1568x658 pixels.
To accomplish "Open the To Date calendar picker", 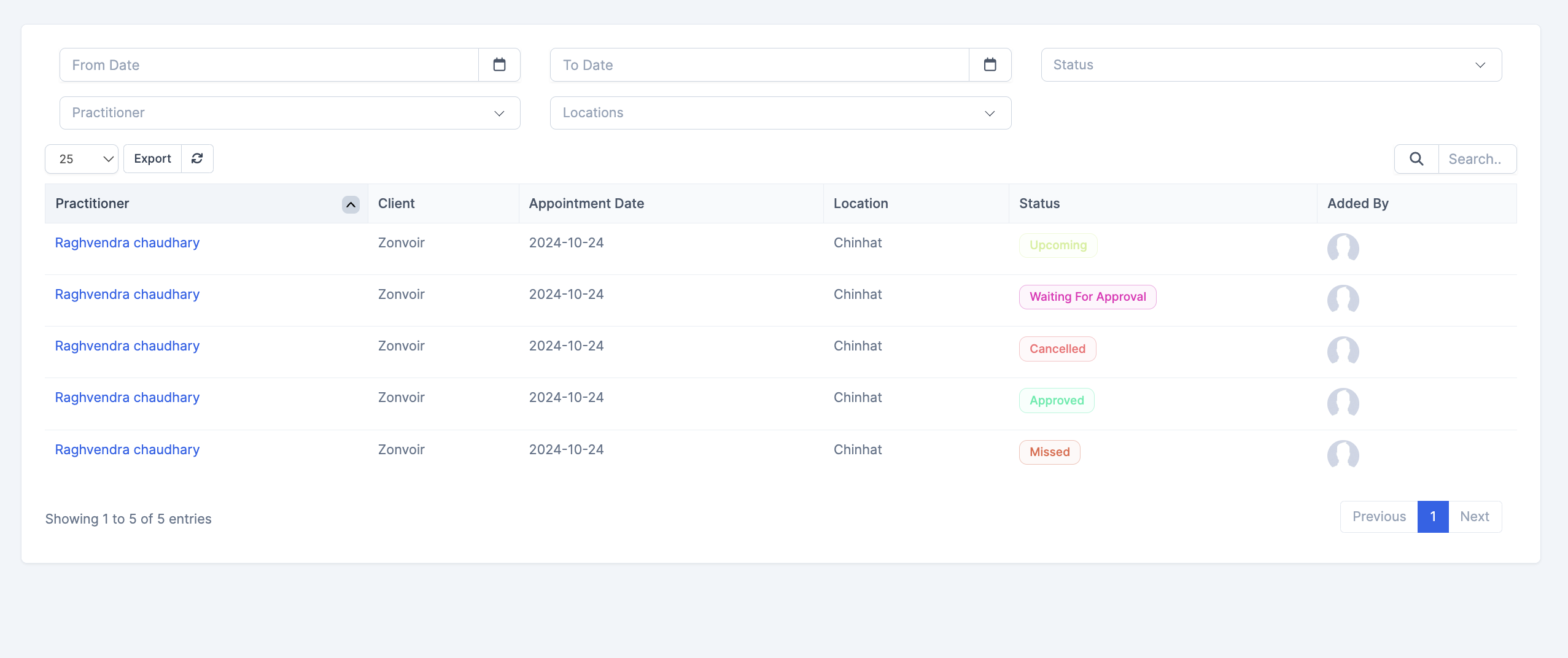I will point(989,64).
